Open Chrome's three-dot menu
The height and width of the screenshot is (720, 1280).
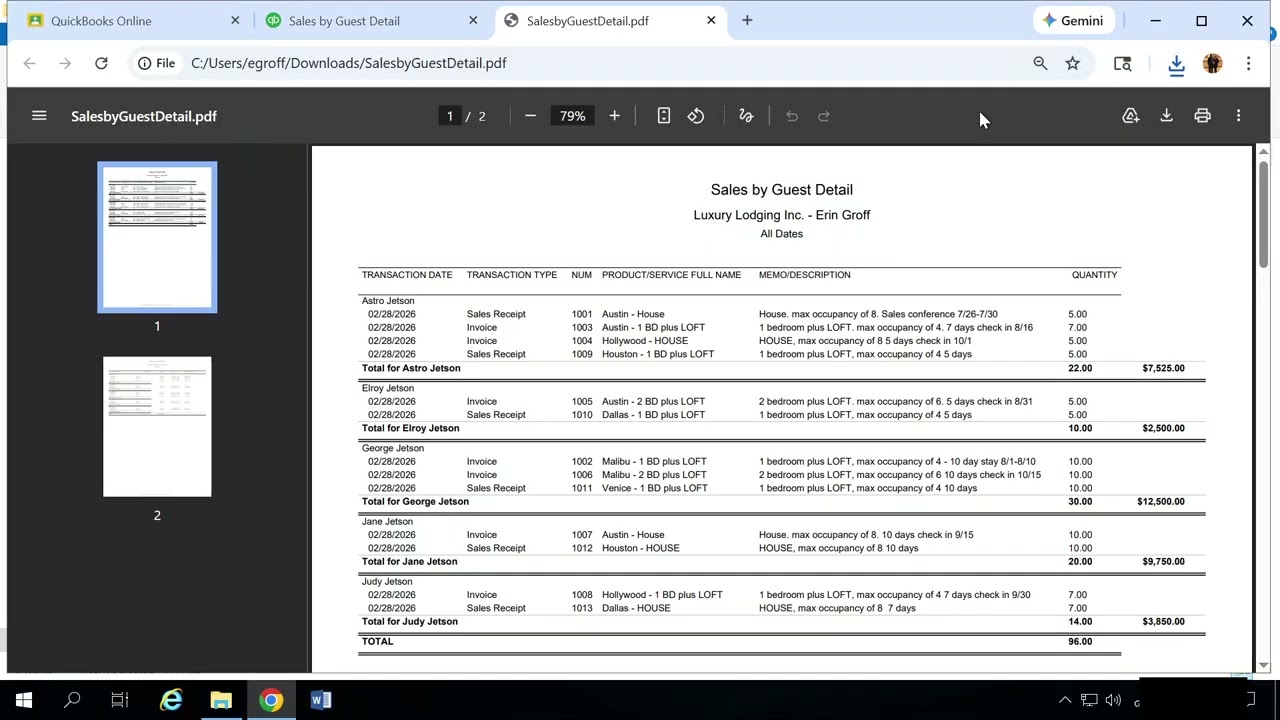pyautogui.click(x=1248, y=63)
